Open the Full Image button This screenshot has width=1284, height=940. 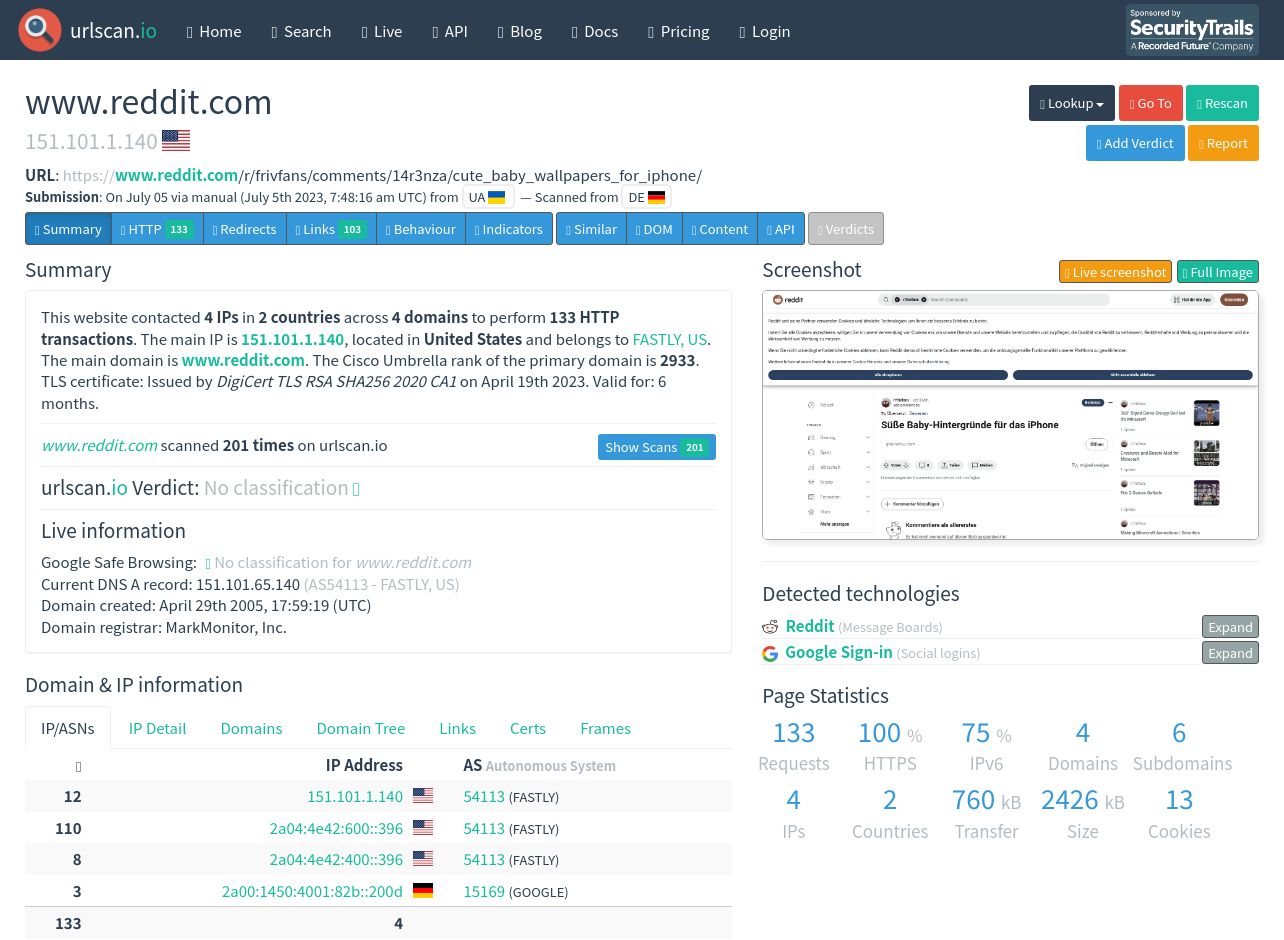[1217, 272]
